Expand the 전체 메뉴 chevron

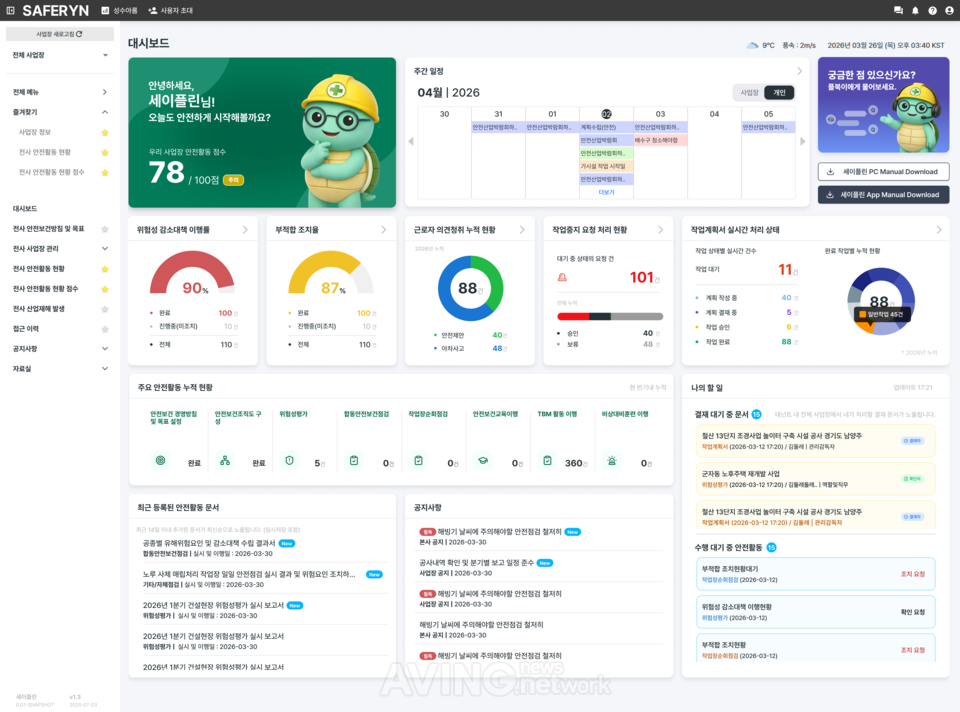coord(105,92)
